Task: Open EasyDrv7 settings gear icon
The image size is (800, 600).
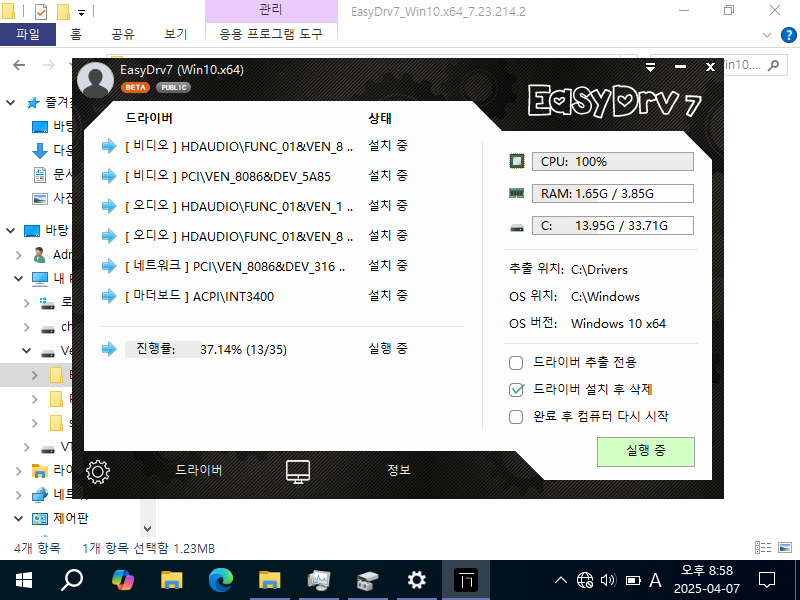Action: pos(98,472)
